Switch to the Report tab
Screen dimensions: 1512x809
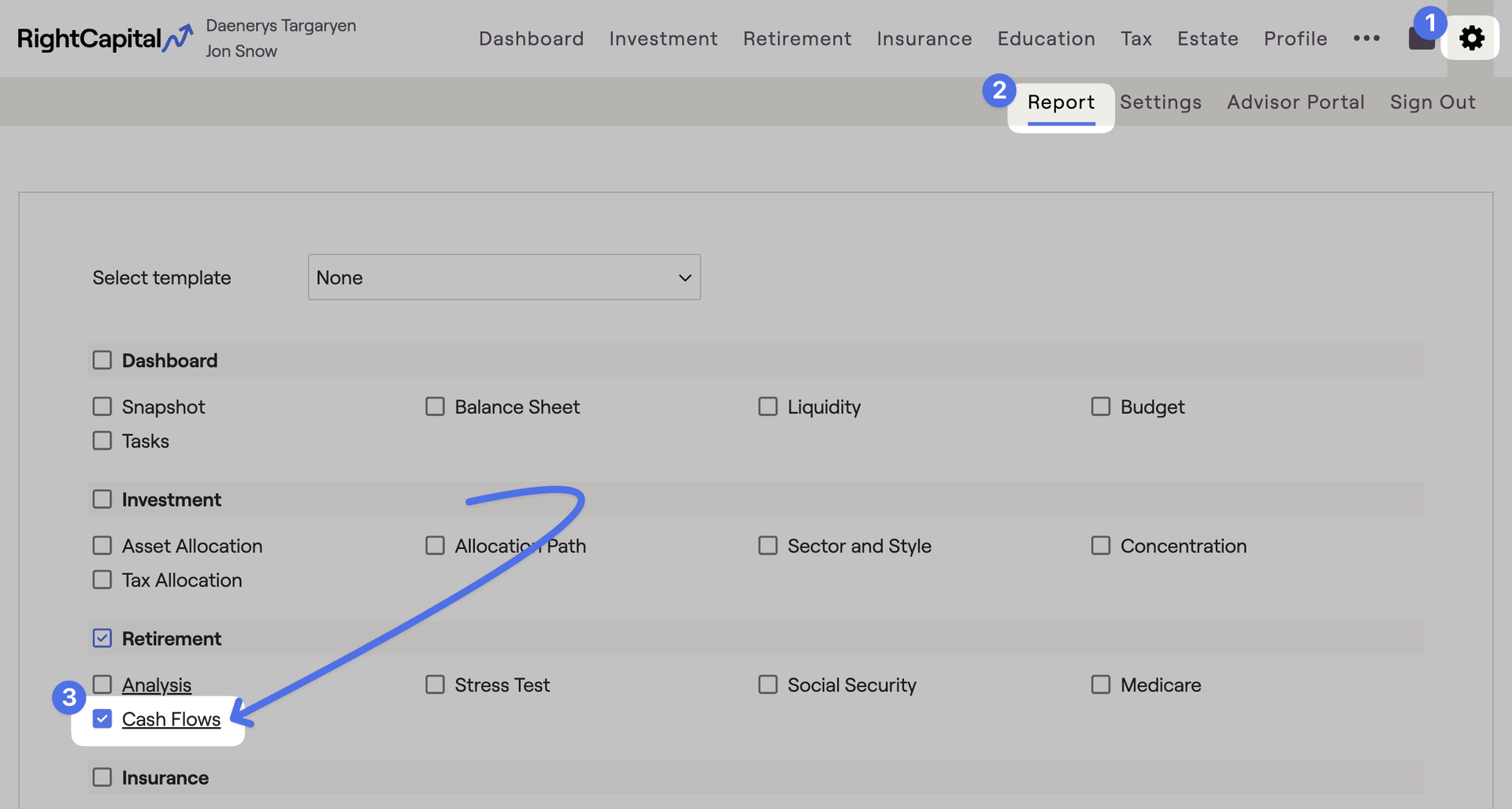(x=1061, y=102)
